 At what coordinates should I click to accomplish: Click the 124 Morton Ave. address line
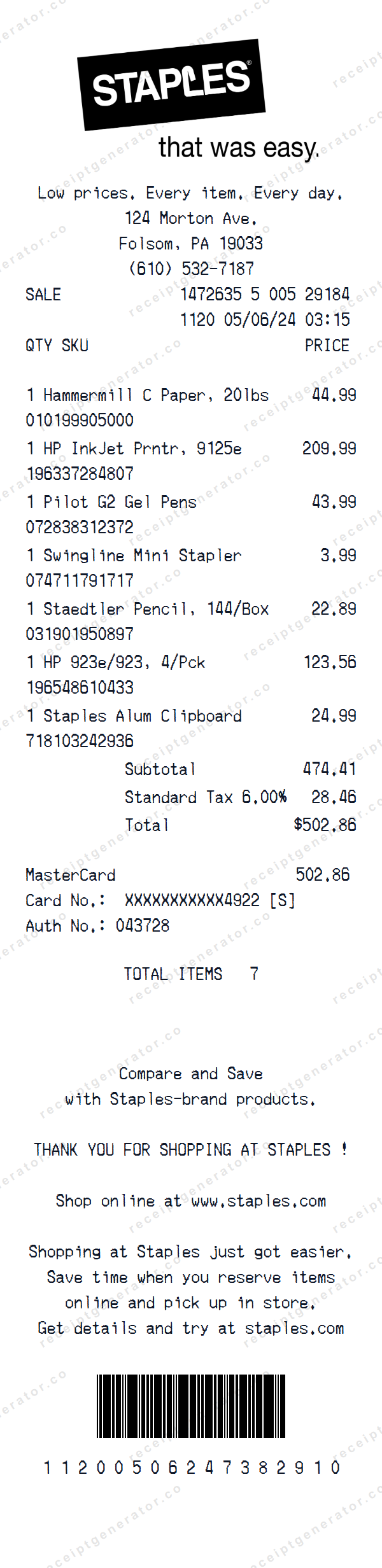click(191, 218)
